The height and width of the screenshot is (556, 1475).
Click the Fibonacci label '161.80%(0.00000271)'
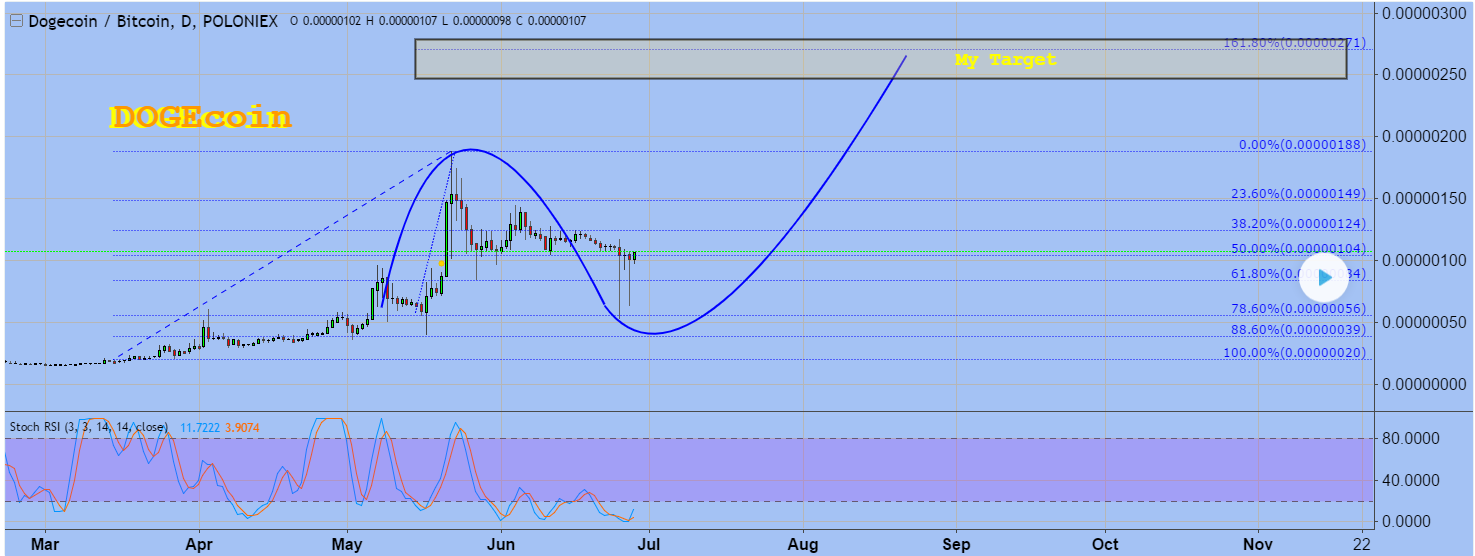pos(1294,43)
